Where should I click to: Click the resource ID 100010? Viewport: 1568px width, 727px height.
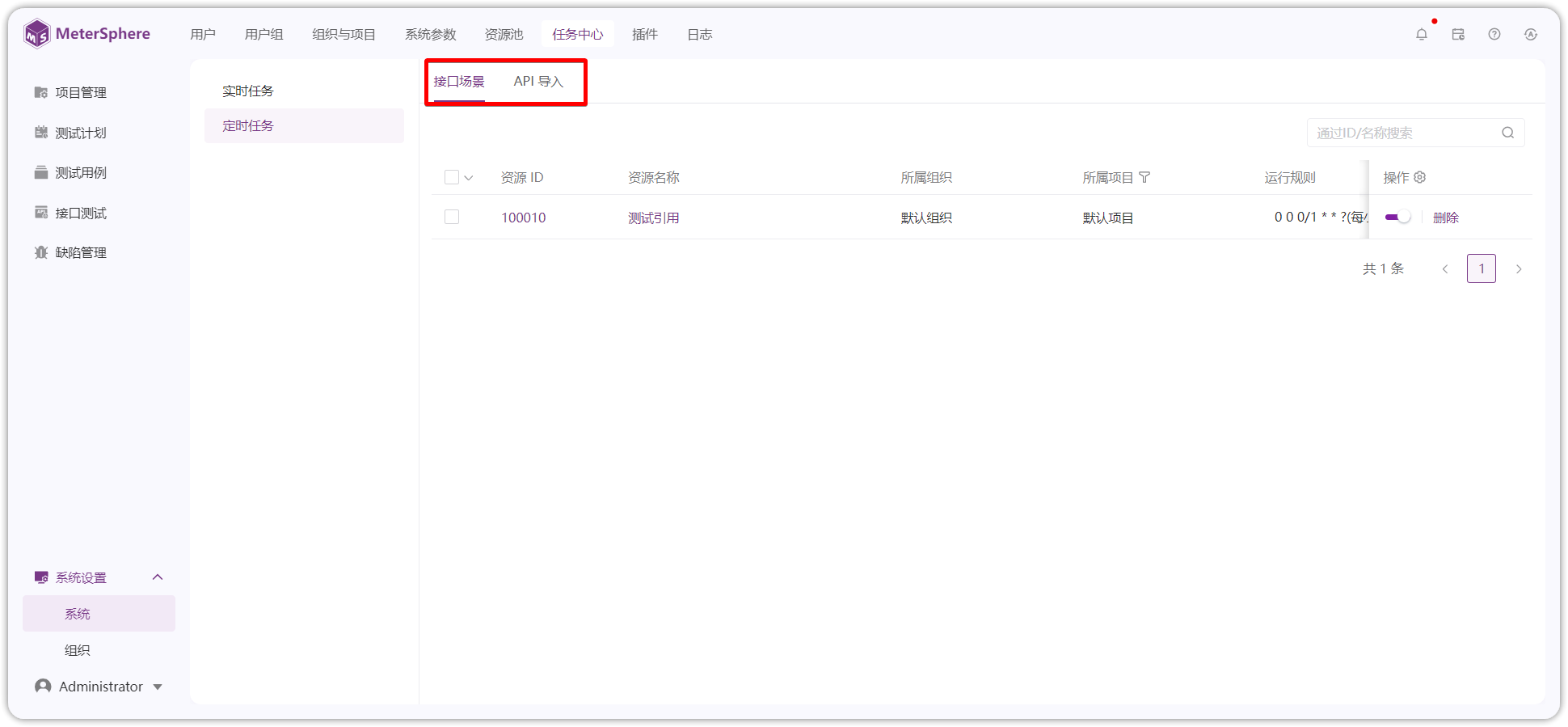click(x=524, y=218)
